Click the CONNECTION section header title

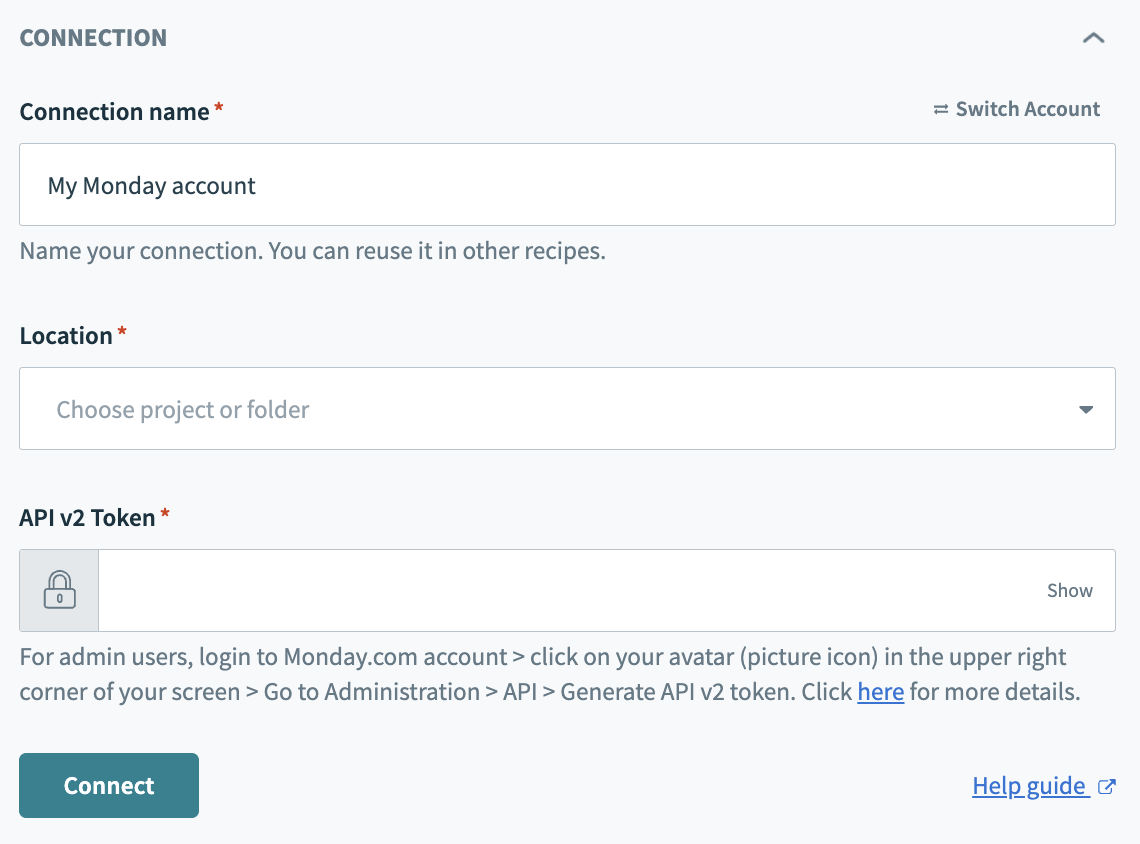(x=93, y=38)
